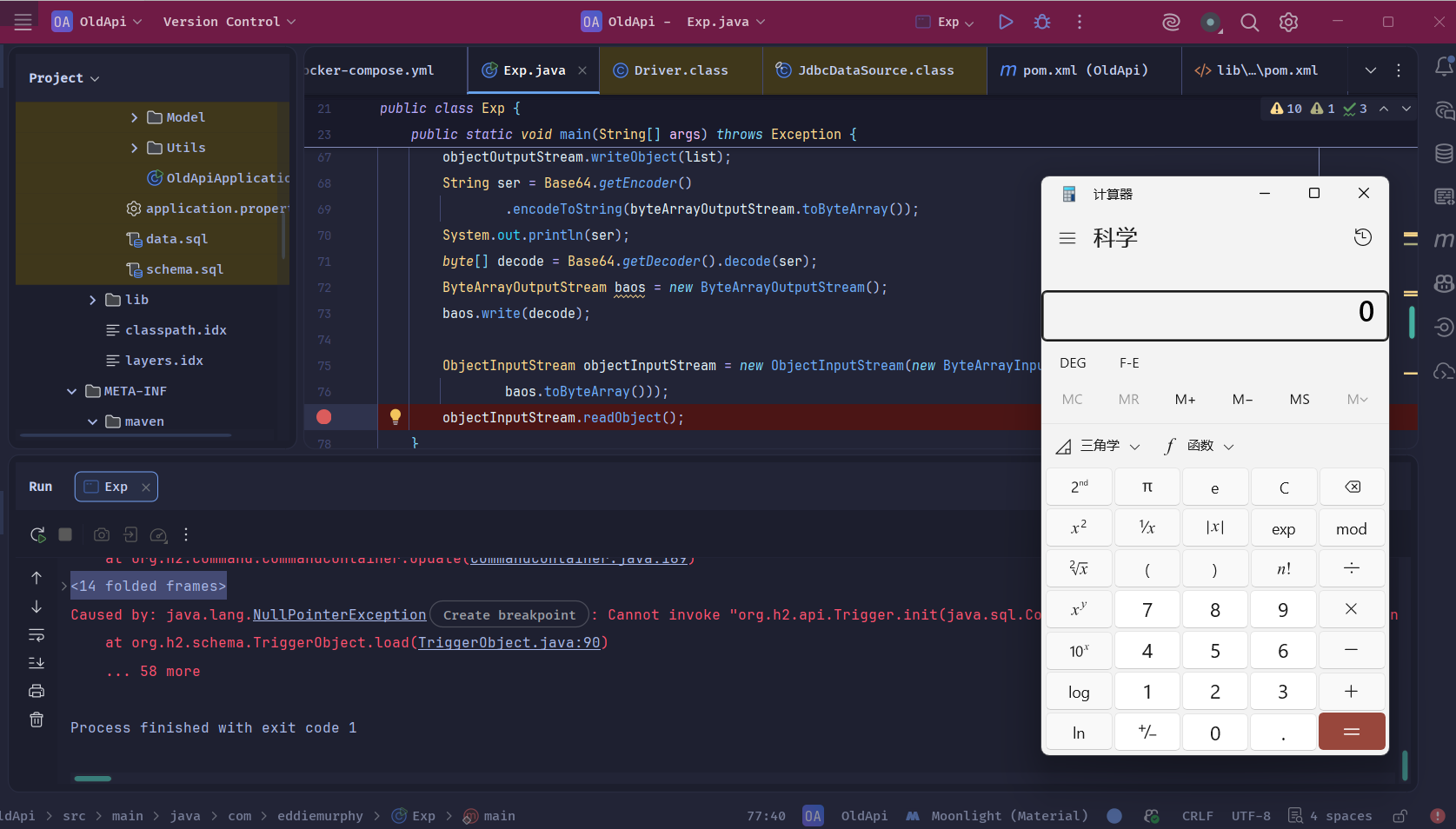Expand the Model folder in project tree
The width and height of the screenshot is (1456, 829).
click(134, 117)
